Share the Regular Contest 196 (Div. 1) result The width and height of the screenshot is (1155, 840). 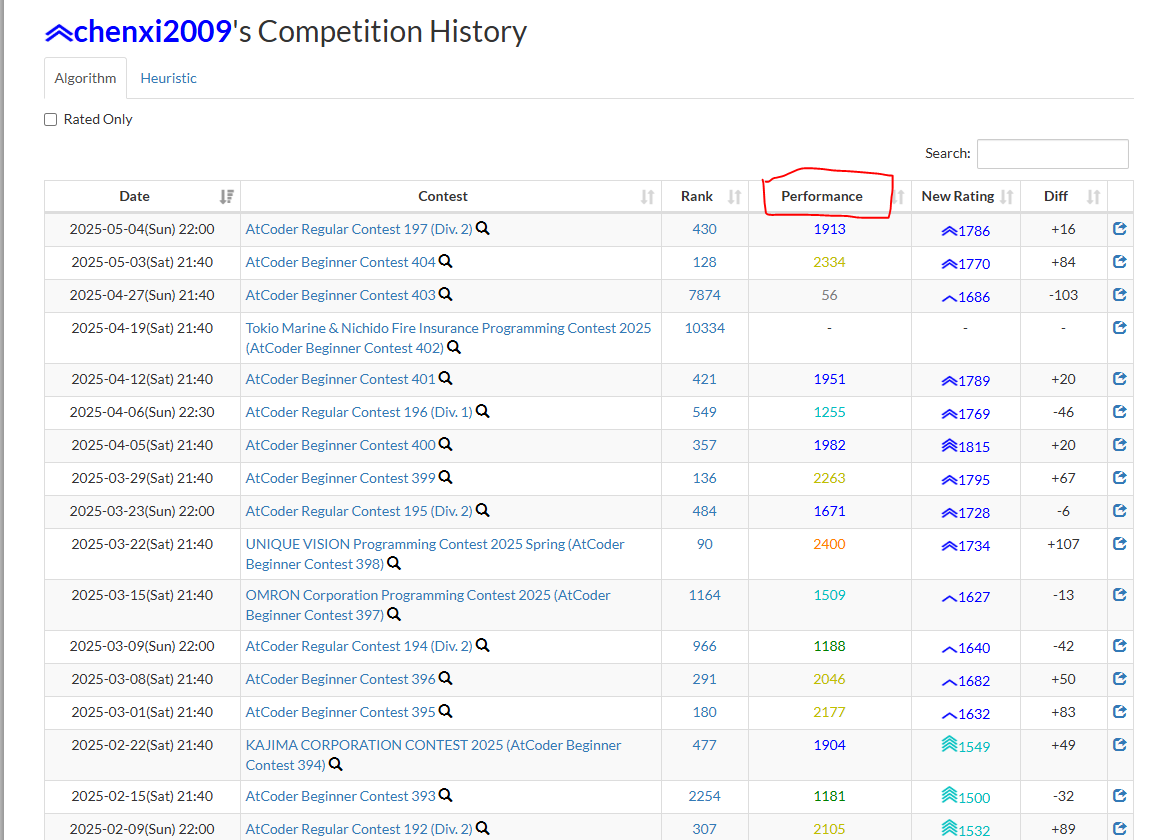click(x=1120, y=412)
